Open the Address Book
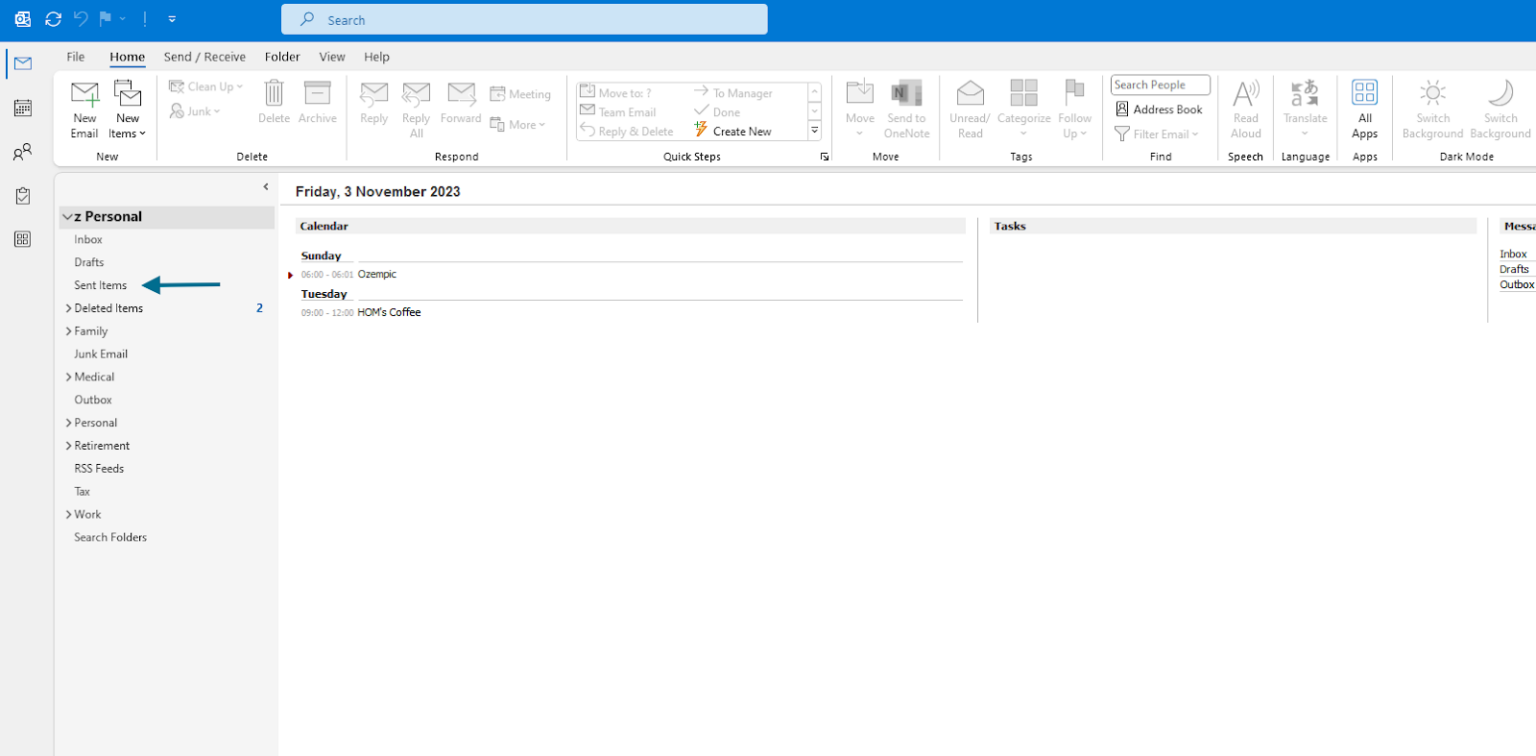Screen dimensions: 1536x756 point(1159,109)
